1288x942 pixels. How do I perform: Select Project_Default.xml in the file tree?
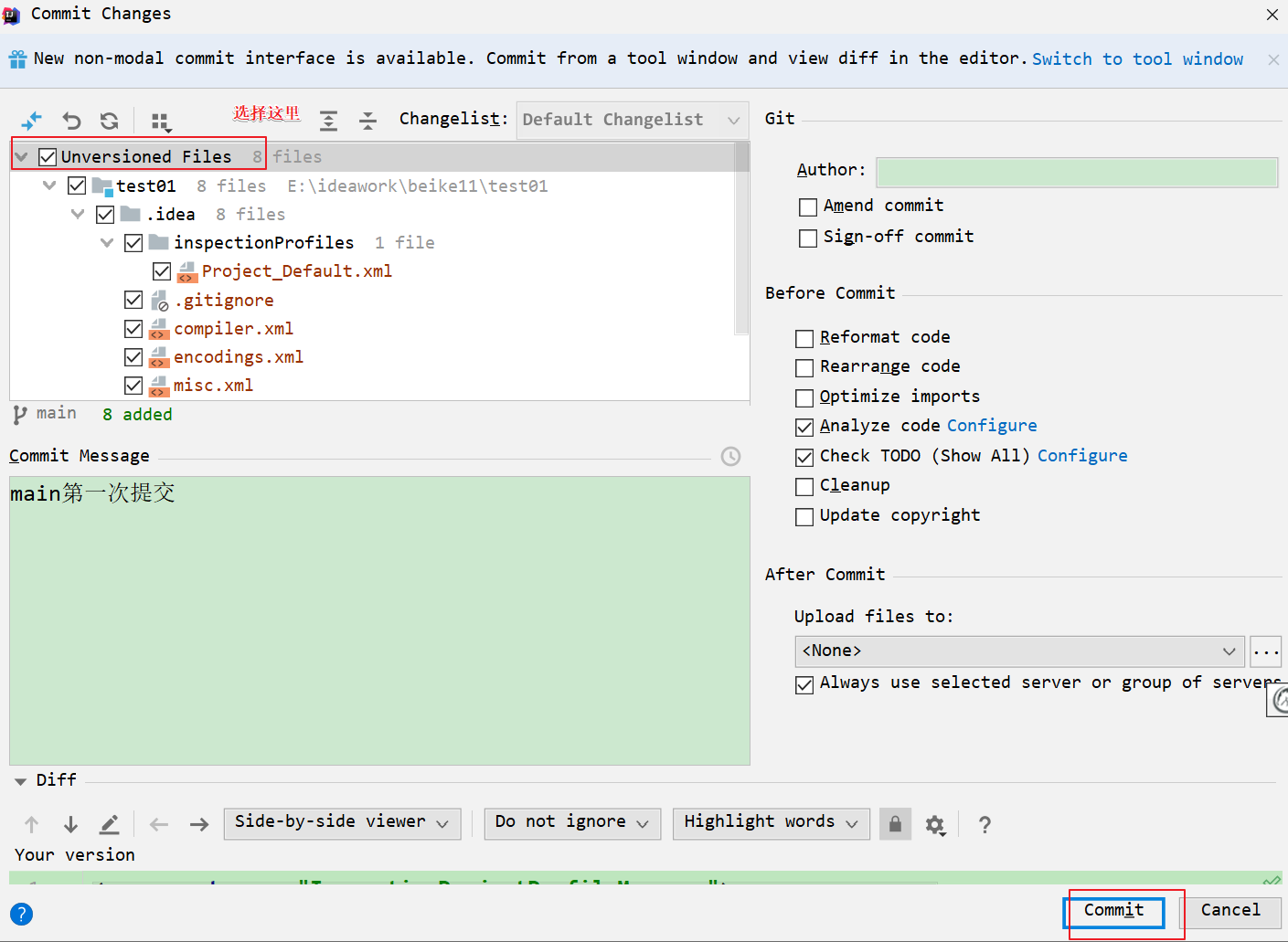[x=296, y=271]
